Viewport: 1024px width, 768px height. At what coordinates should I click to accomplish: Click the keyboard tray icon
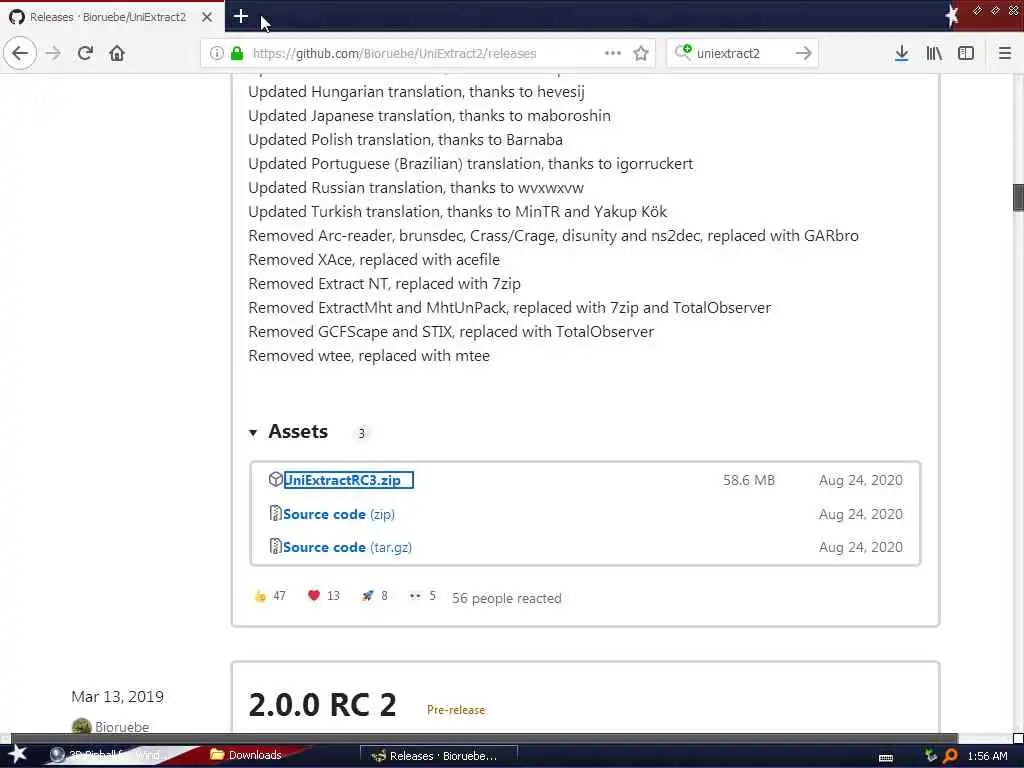coord(886,757)
